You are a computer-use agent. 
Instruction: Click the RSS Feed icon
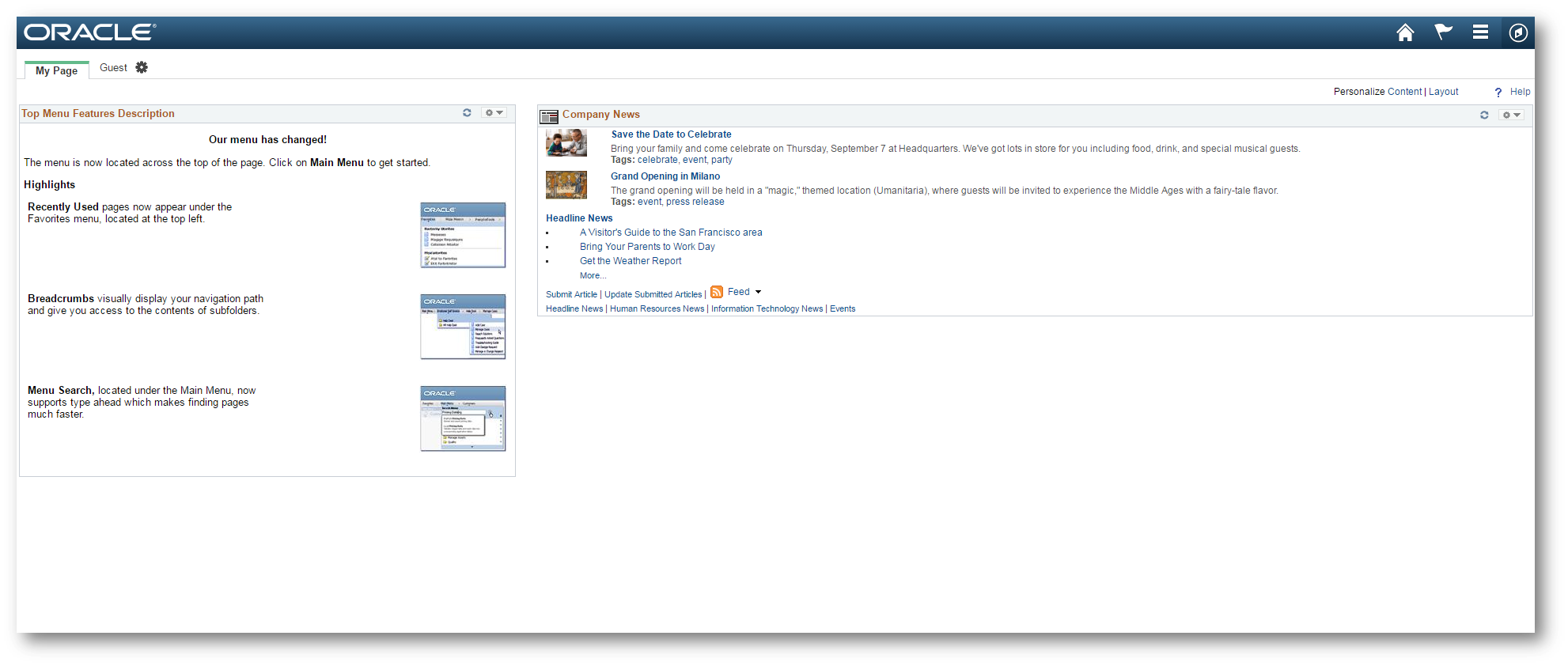[x=717, y=292]
